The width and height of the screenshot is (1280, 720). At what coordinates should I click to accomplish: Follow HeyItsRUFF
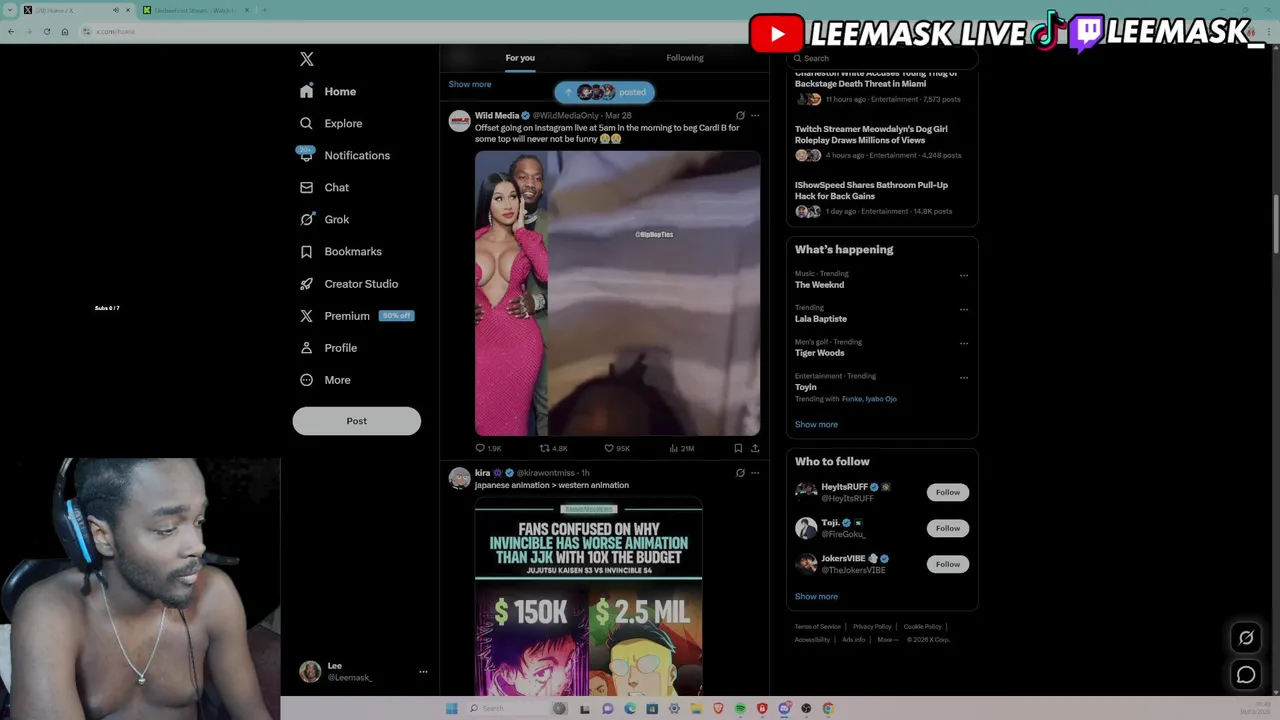coord(948,492)
